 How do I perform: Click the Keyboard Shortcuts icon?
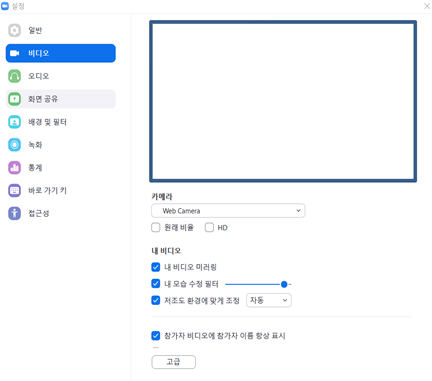(x=14, y=191)
